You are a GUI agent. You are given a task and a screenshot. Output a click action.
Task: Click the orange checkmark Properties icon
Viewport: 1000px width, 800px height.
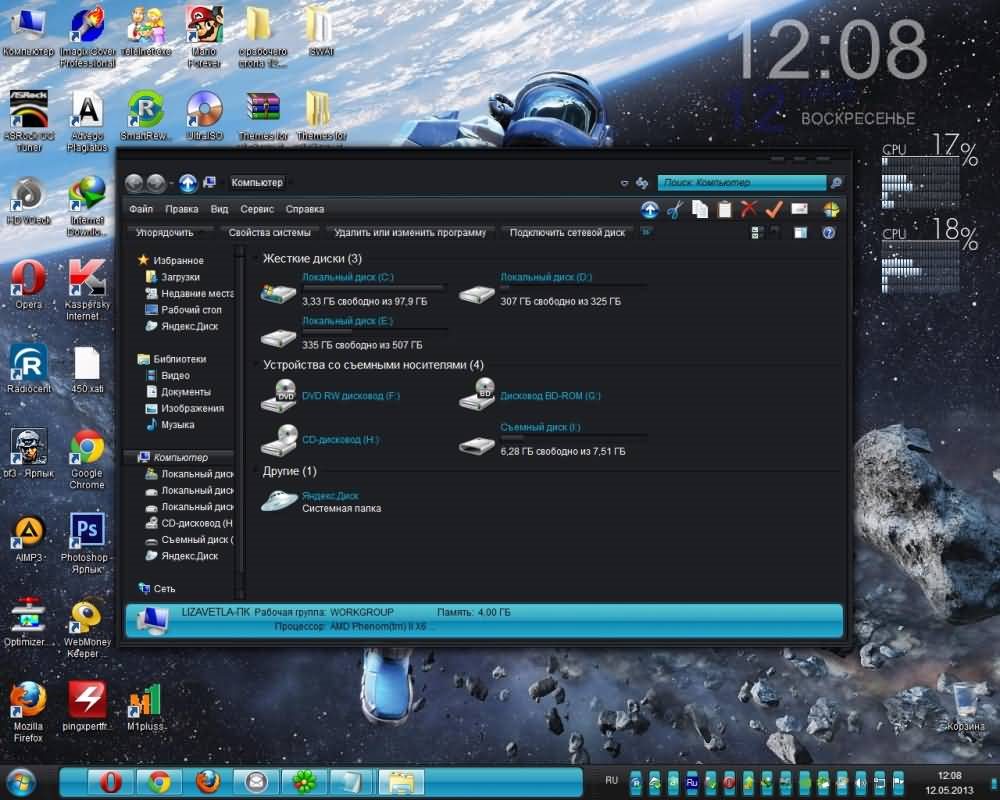pos(773,209)
